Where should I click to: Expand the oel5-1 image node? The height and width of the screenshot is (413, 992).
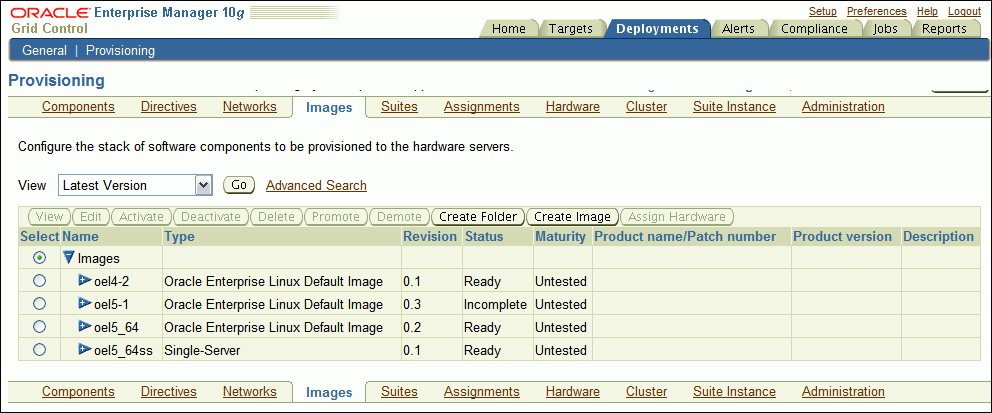tap(85, 304)
